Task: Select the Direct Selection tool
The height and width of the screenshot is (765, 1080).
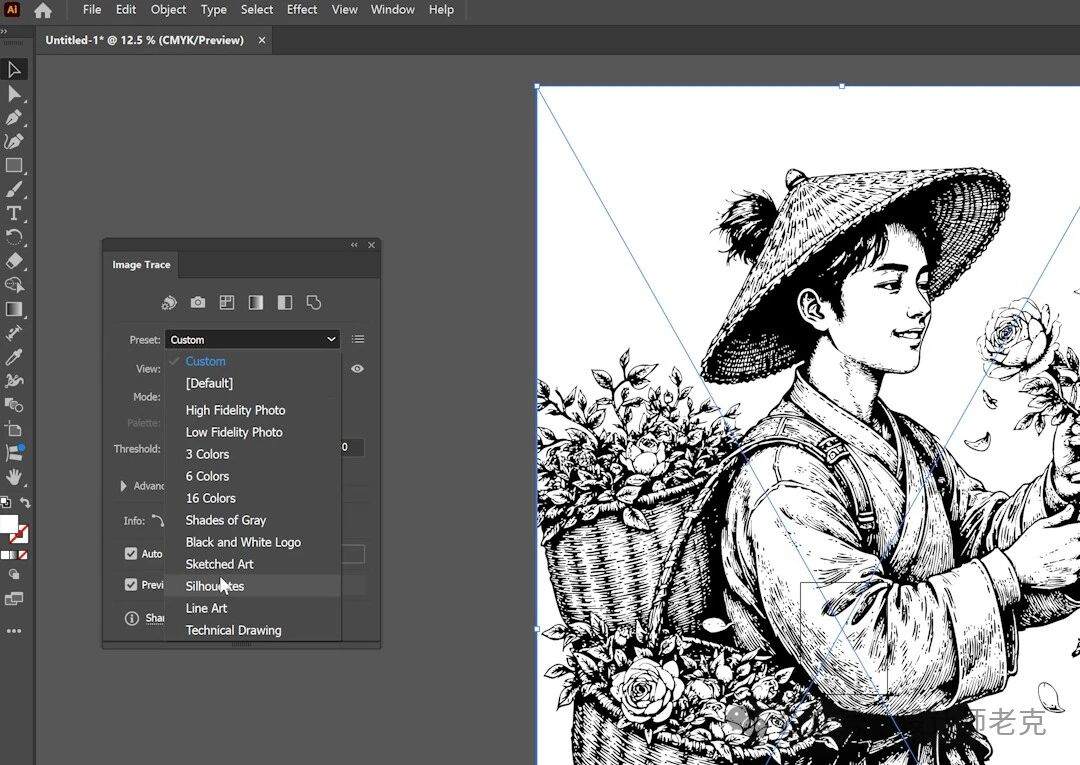Action: point(14,93)
